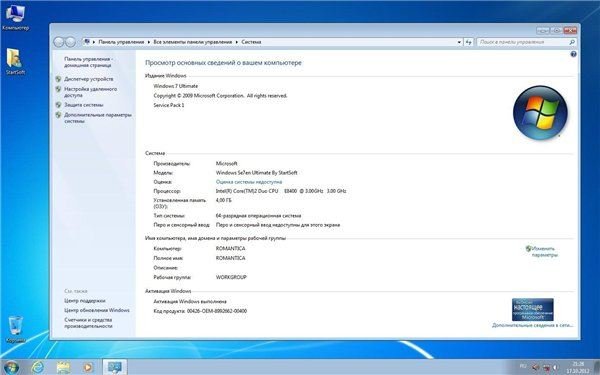Select the System window taskbar button

click(x=114, y=367)
